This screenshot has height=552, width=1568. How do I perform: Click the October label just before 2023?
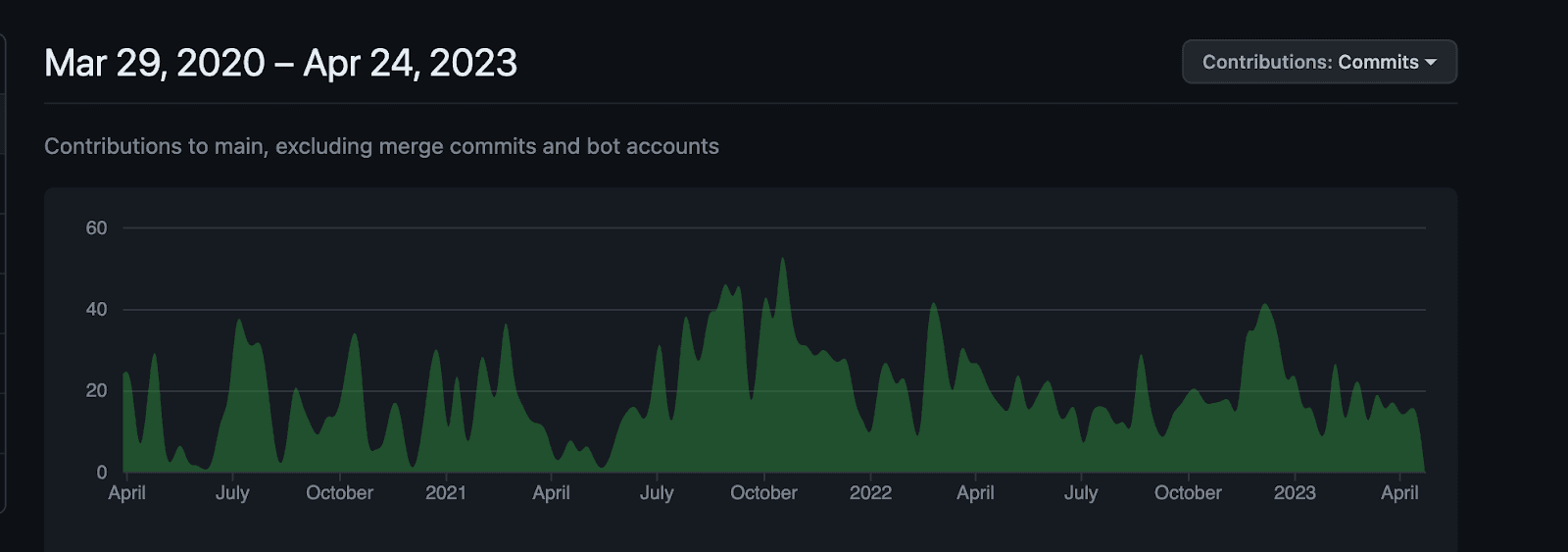[x=1188, y=492]
